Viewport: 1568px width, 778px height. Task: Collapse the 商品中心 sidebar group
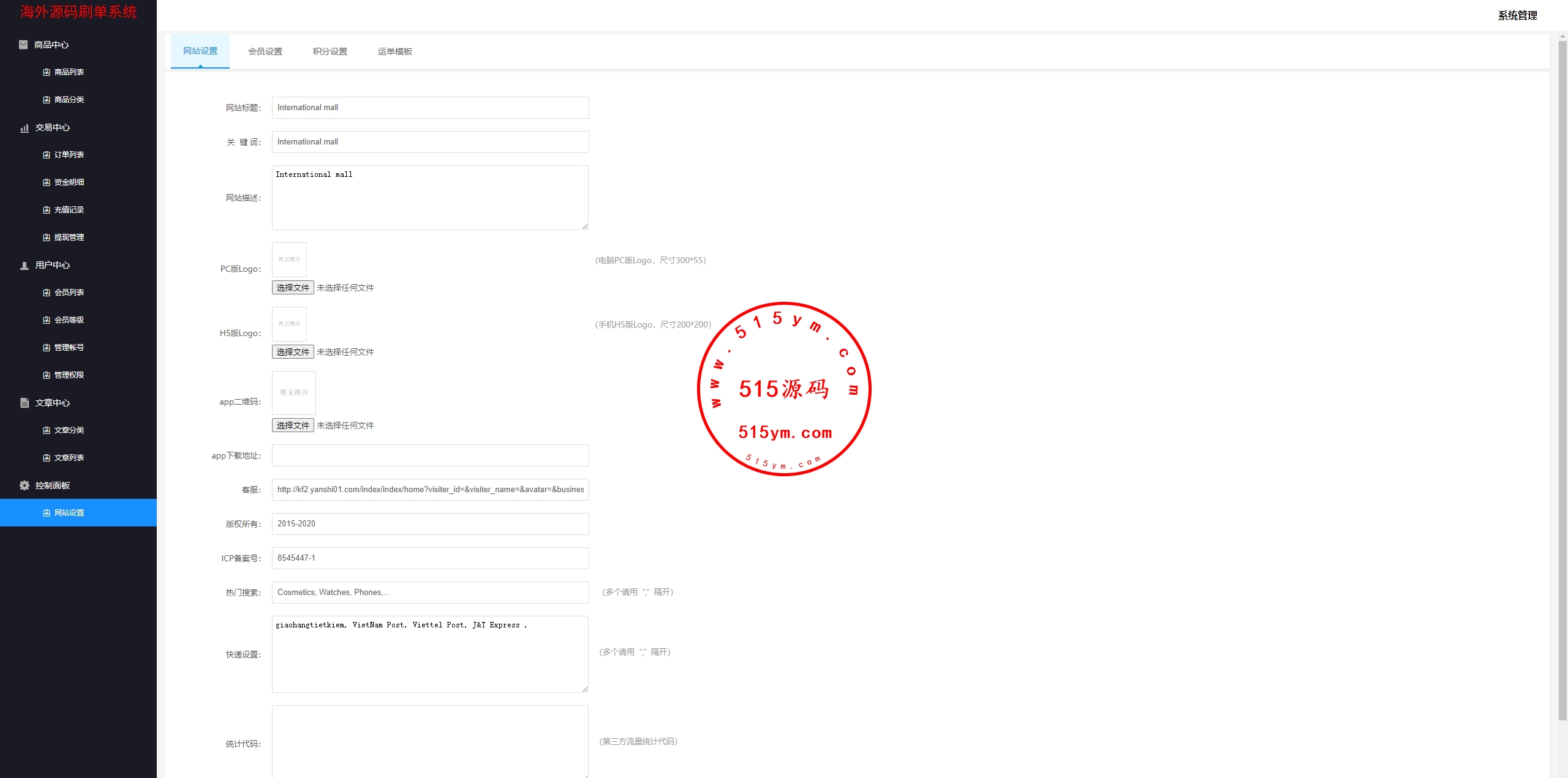51,45
